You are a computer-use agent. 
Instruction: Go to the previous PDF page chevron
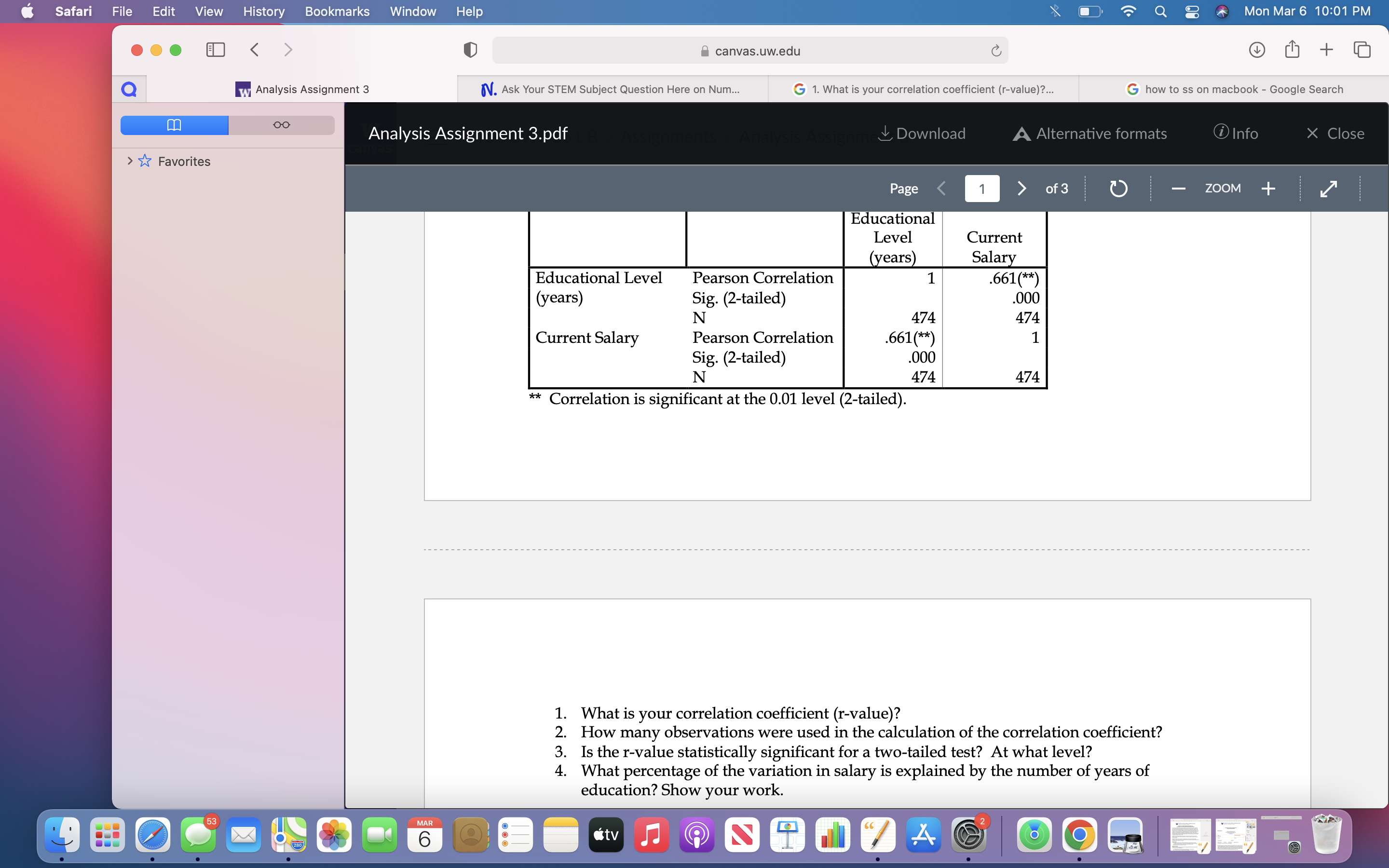click(941, 188)
